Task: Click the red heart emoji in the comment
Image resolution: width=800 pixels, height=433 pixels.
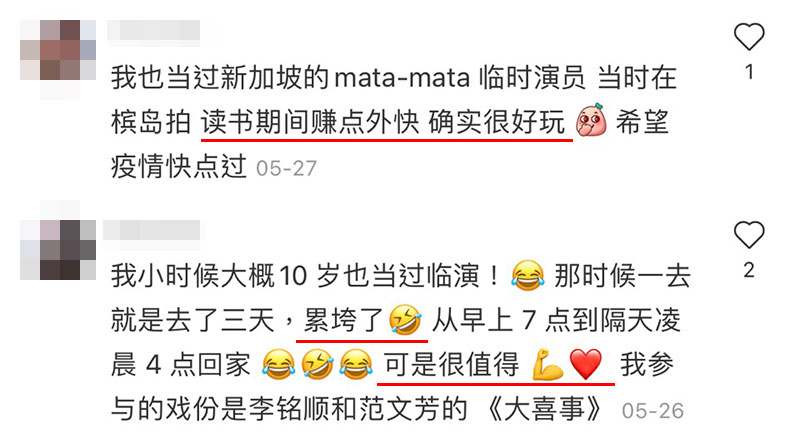Action: tap(586, 365)
